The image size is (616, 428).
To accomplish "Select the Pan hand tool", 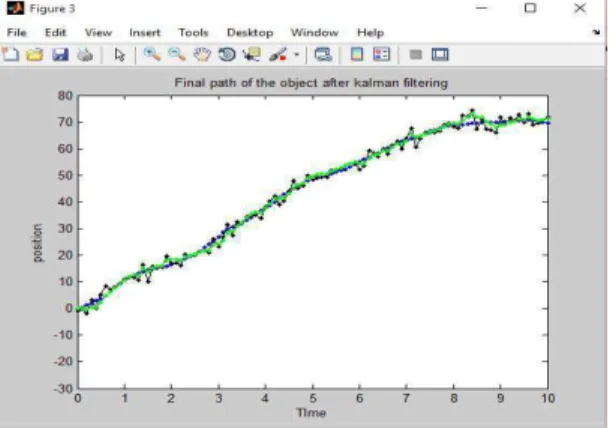I will click(x=202, y=54).
